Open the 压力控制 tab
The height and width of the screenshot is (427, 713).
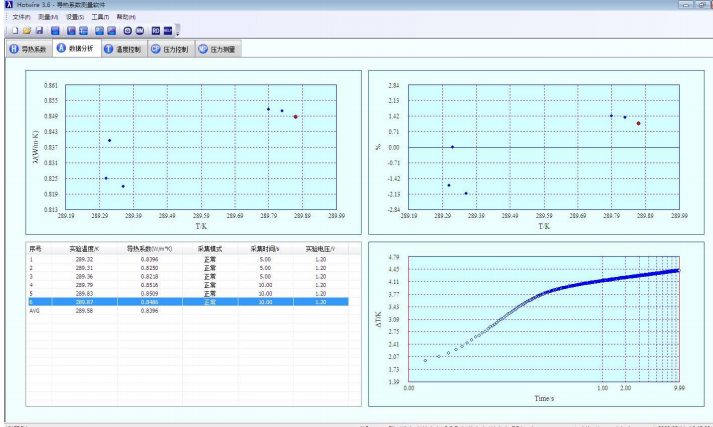[171, 49]
